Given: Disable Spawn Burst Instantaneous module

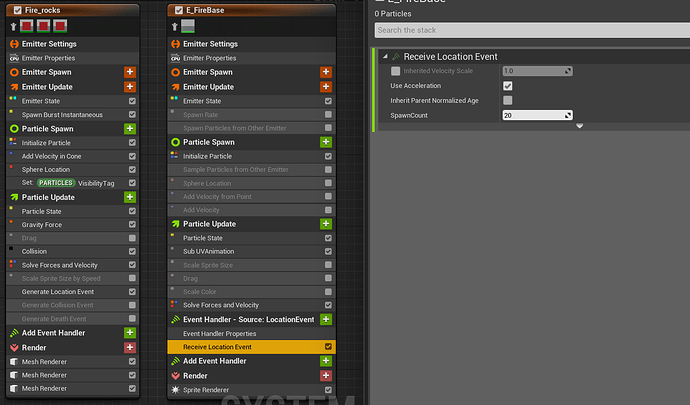Looking at the screenshot, I should [x=132, y=114].
